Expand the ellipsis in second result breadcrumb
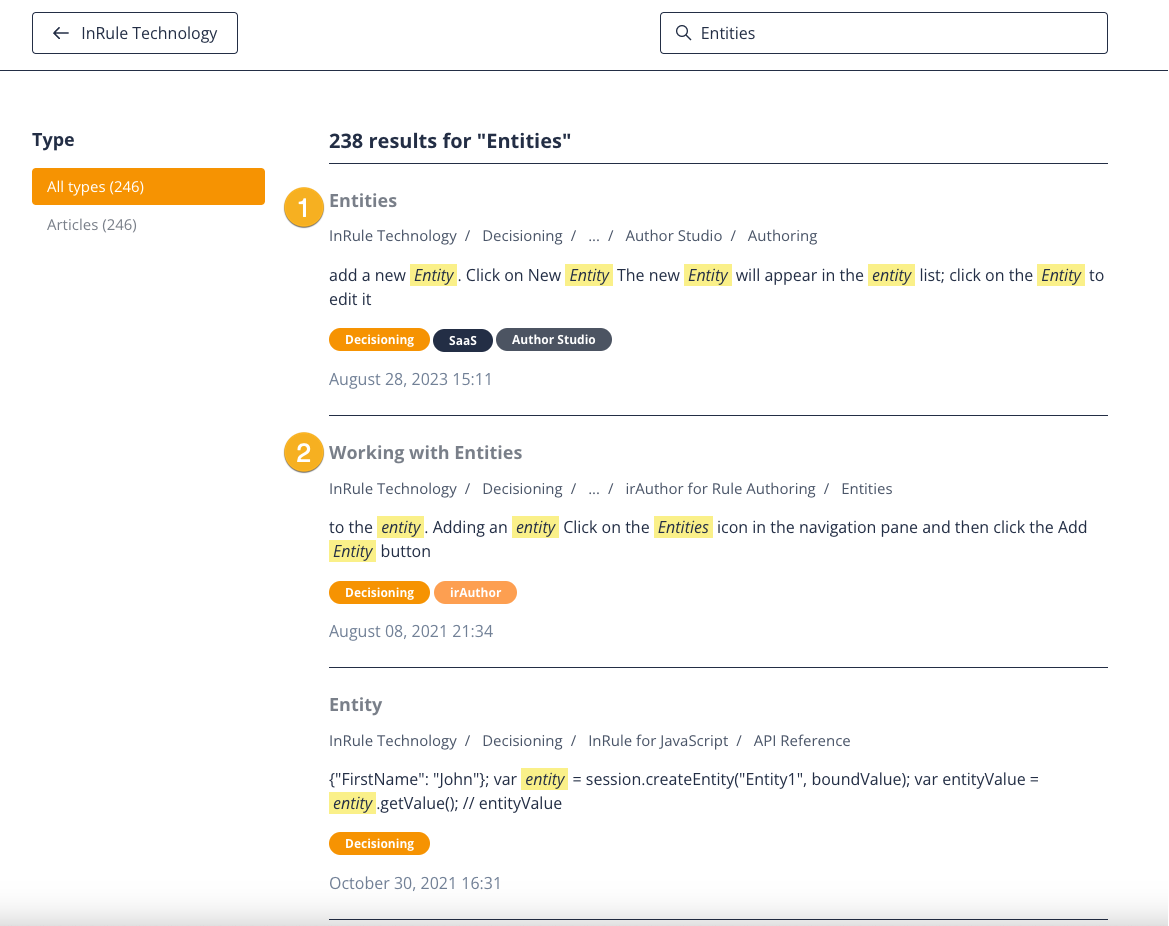The height and width of the screenshot is (926, 1169). click(594, 489)
